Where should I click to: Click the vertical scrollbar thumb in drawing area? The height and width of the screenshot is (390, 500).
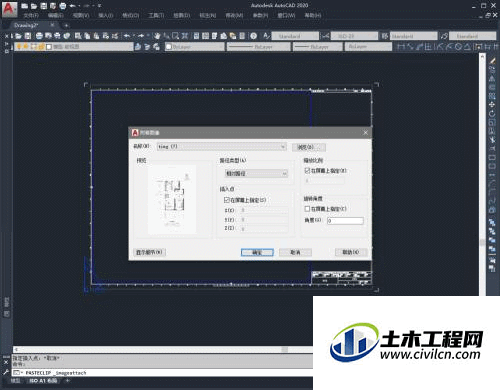click(x=482, y=242)
